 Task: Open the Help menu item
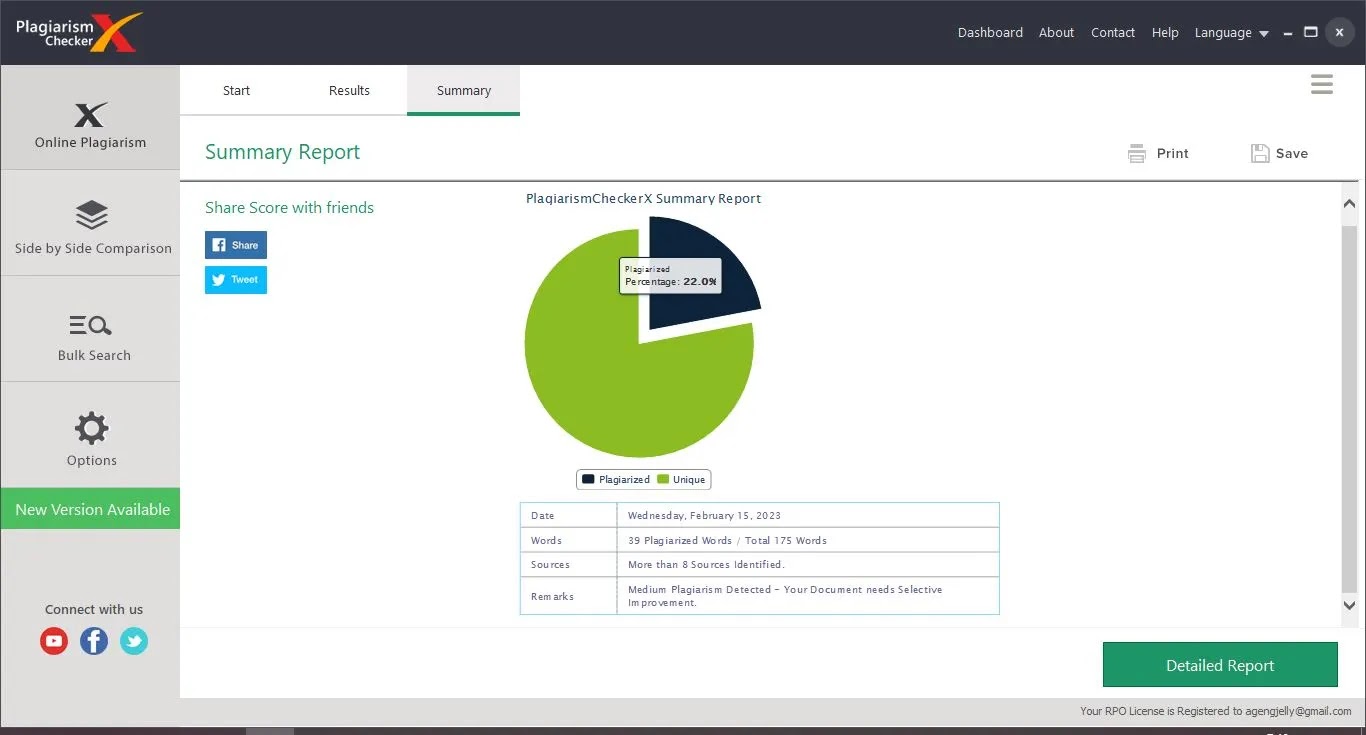[1165, 32]
